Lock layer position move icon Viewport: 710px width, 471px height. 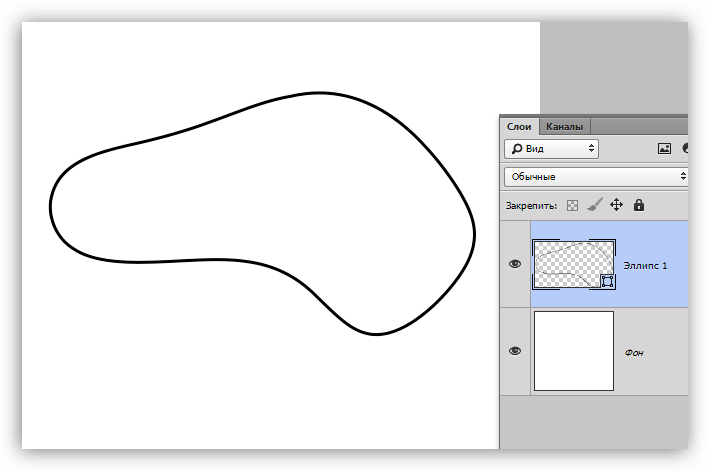coord(616,205)
